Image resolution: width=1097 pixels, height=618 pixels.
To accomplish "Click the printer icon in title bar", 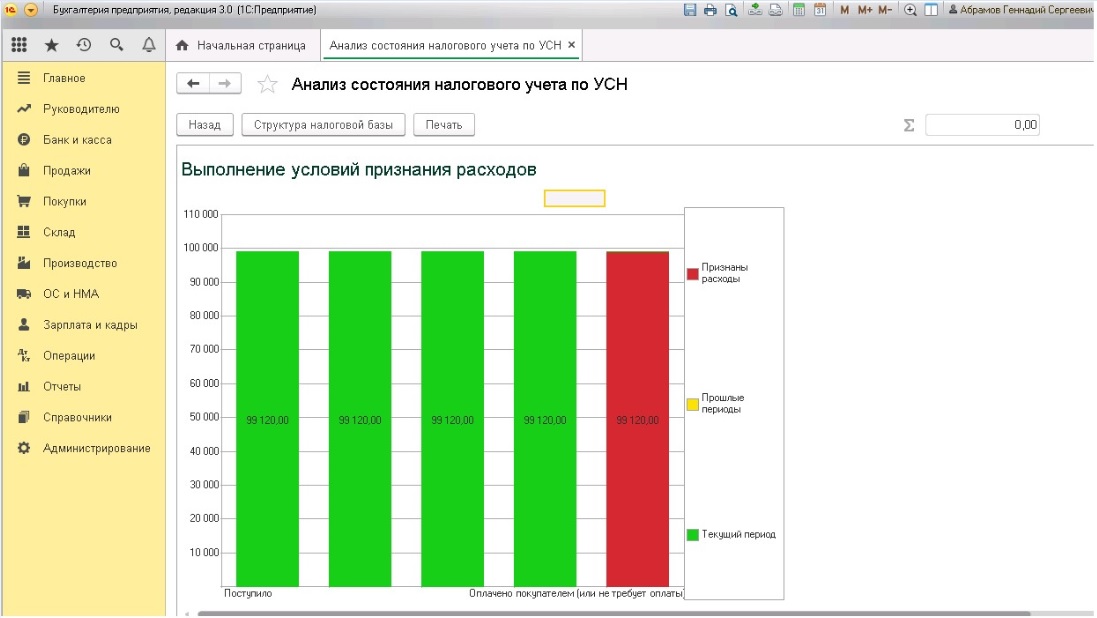I will 710,10.
